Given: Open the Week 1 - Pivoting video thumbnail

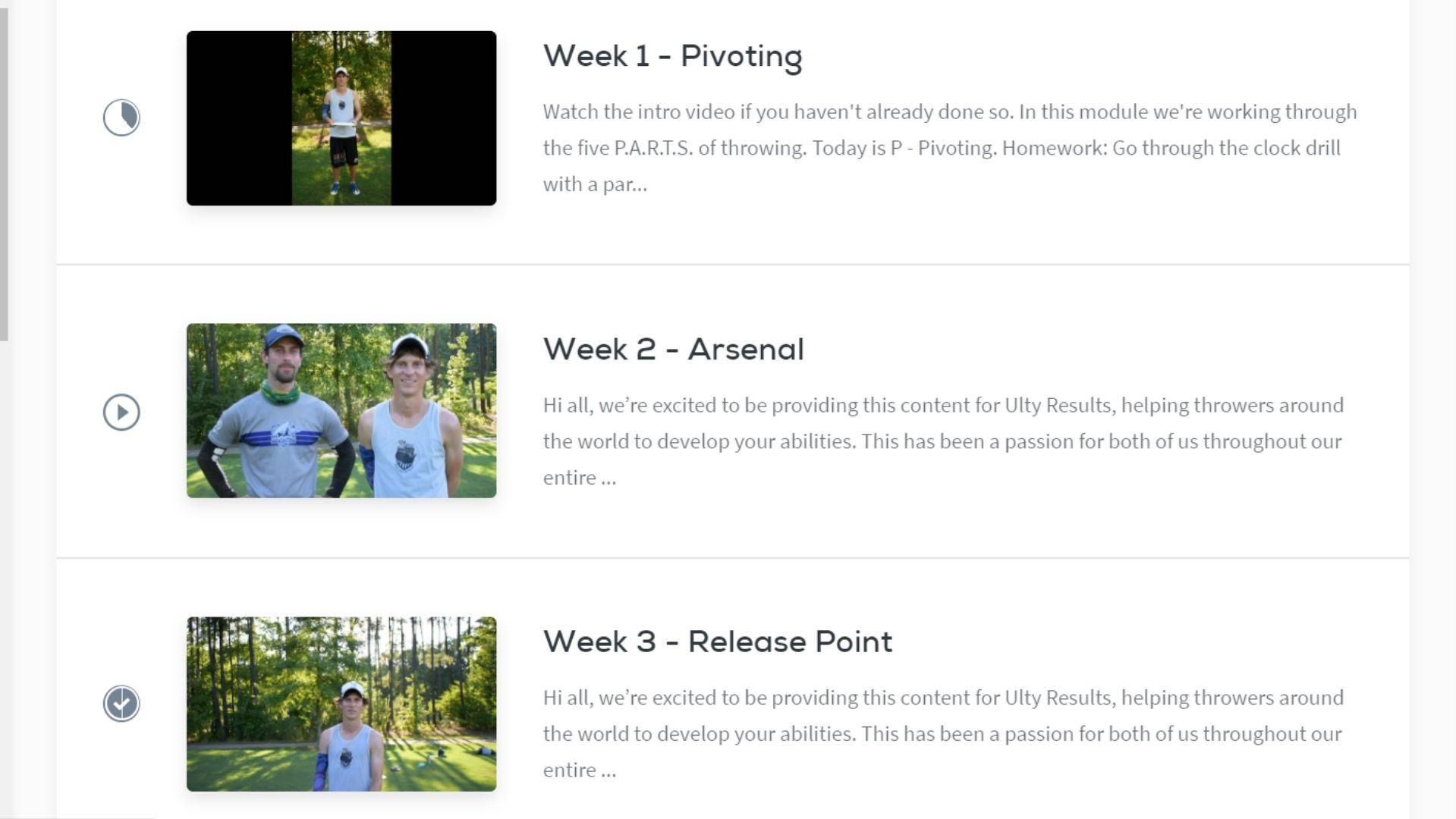Looking at the screenshot, I should pyautogui.click(x=341, y=118).
